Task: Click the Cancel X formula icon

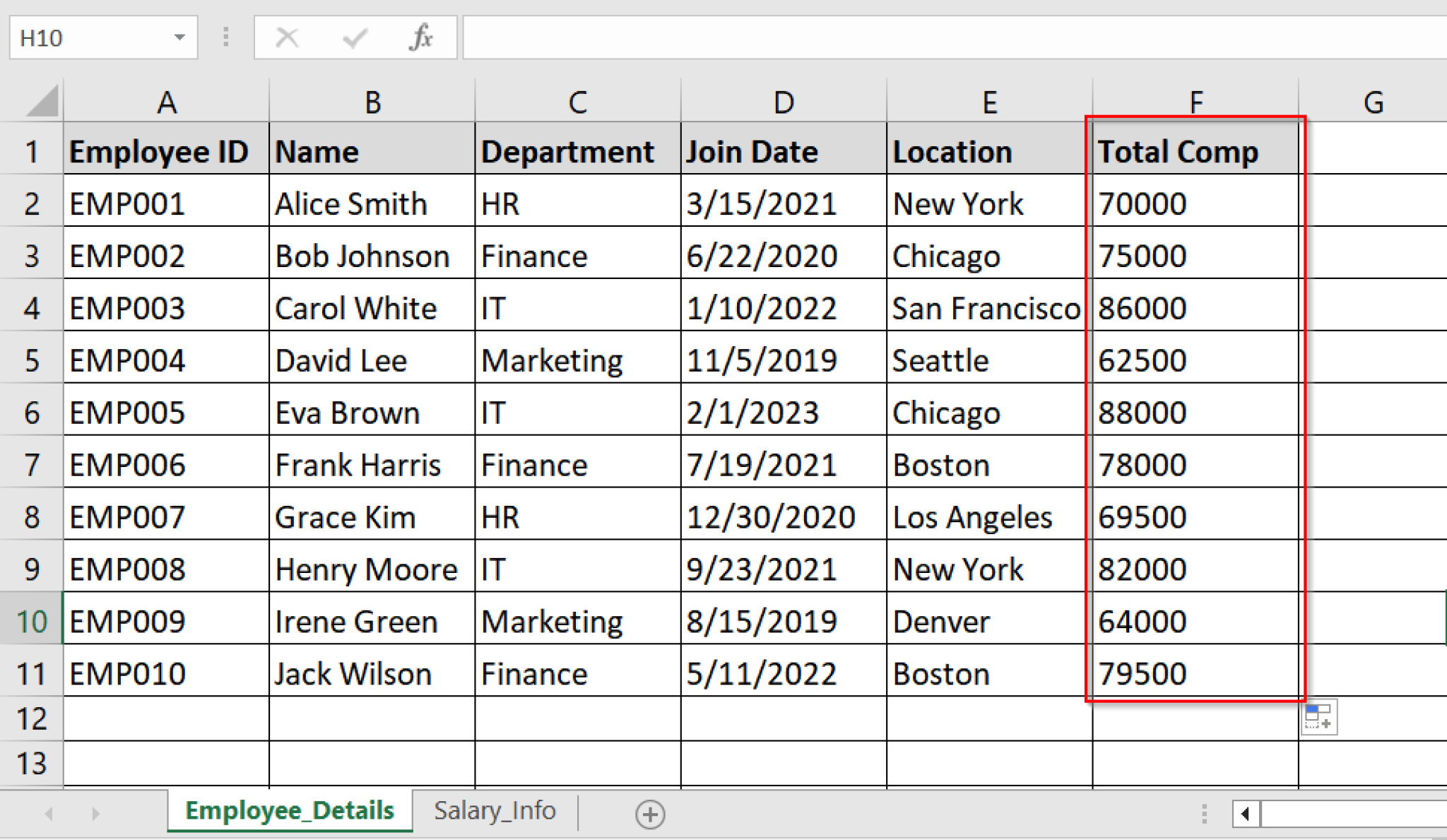Action: [287, 37]
